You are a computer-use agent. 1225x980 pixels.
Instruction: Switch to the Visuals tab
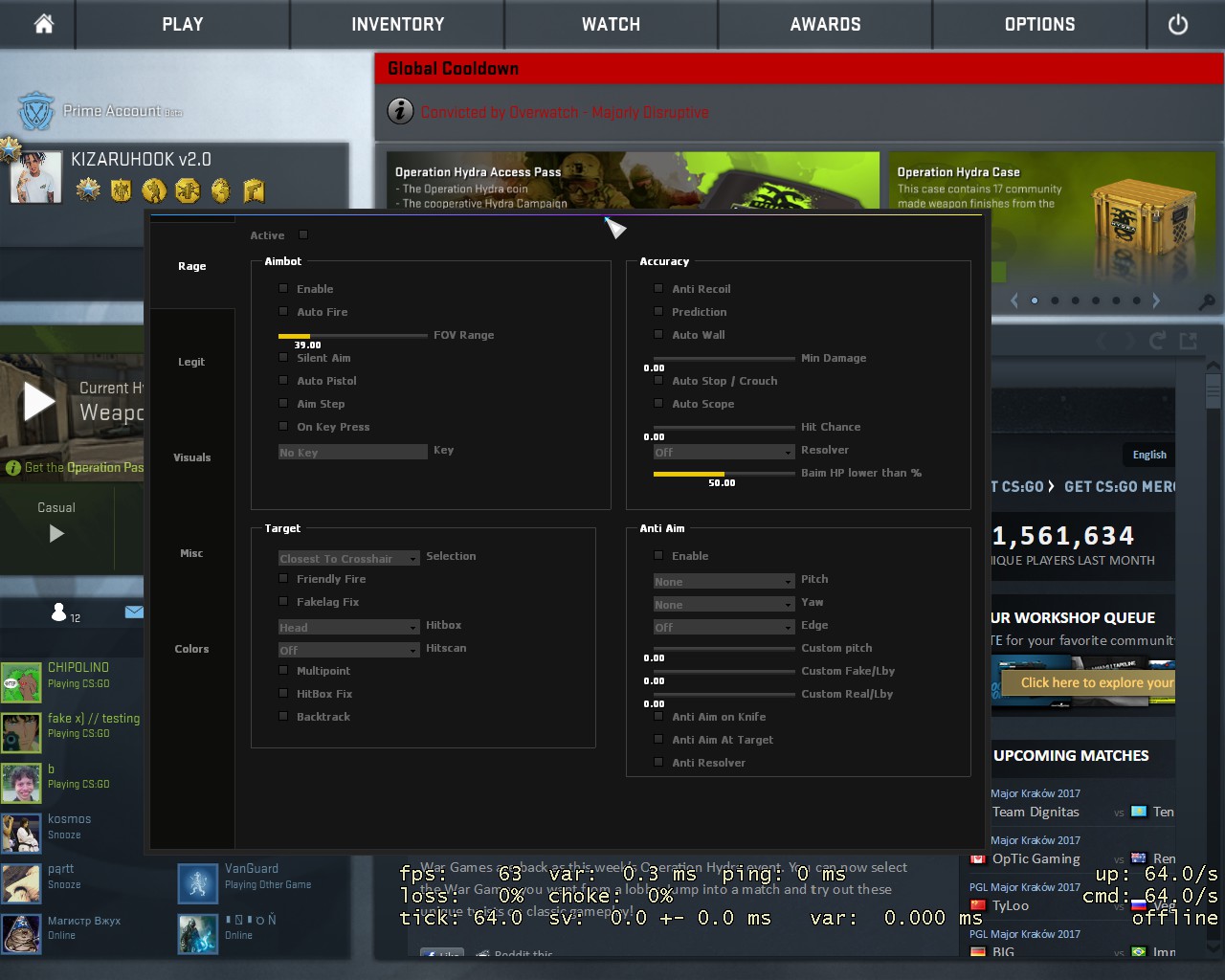click(x=191, y=457)
